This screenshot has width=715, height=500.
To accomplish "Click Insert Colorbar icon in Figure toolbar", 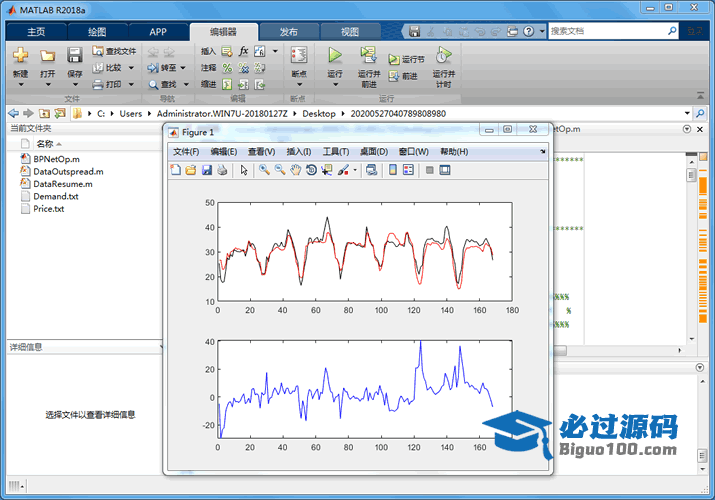I will coord(391,170).
